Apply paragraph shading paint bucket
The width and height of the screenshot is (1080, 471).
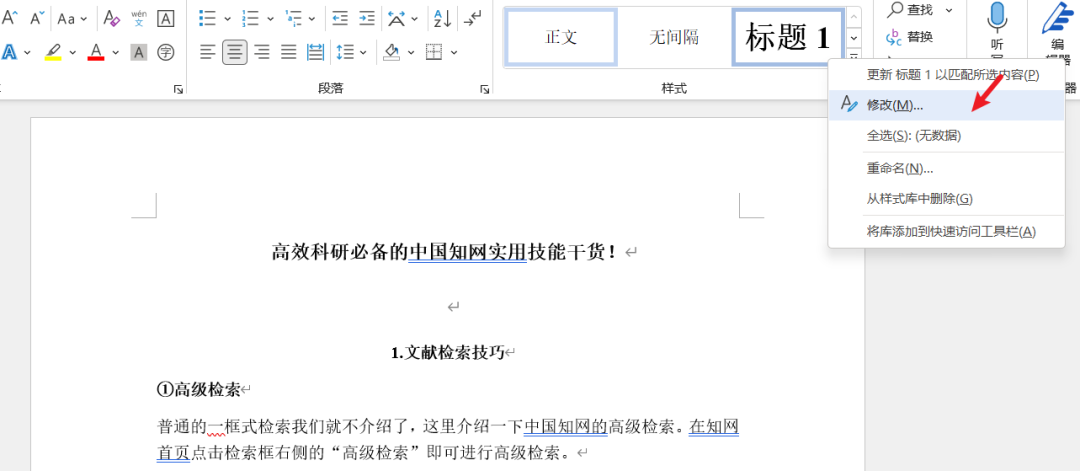[391, 52]
